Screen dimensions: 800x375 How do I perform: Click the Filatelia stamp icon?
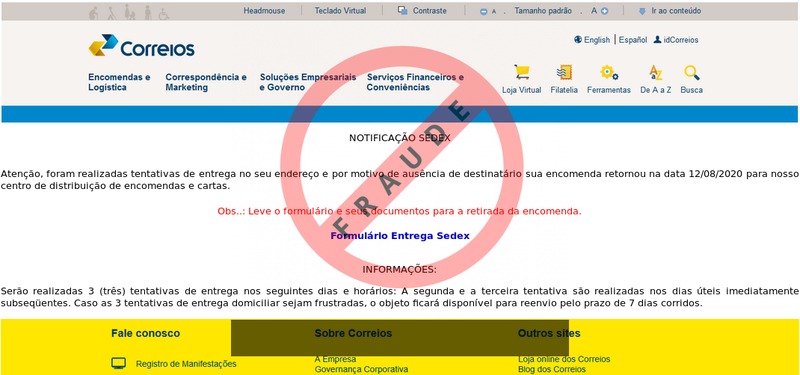pyautogui.click(x=564, y=72)
